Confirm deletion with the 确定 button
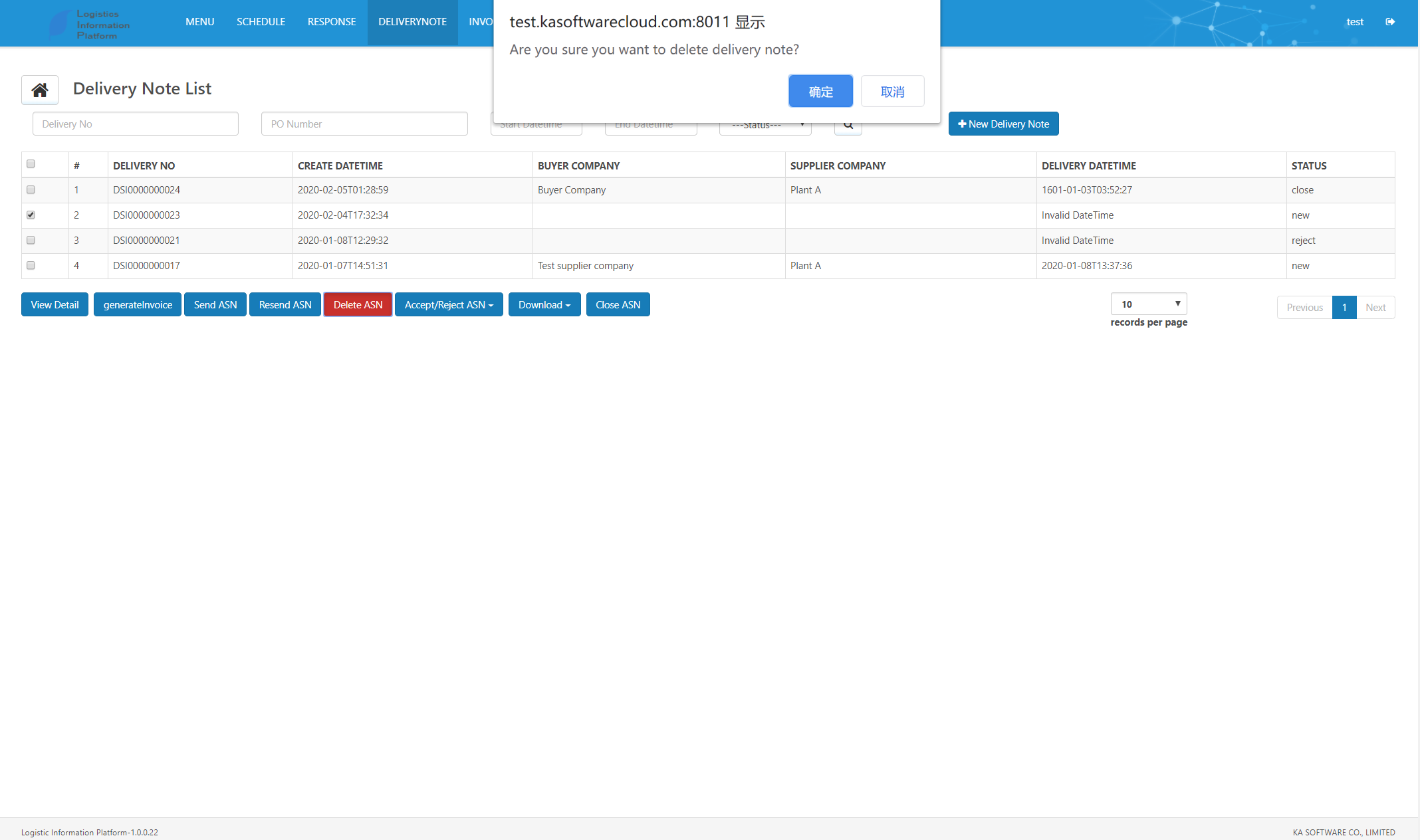This screenshot has height=840, width=1420. (820, 91)
